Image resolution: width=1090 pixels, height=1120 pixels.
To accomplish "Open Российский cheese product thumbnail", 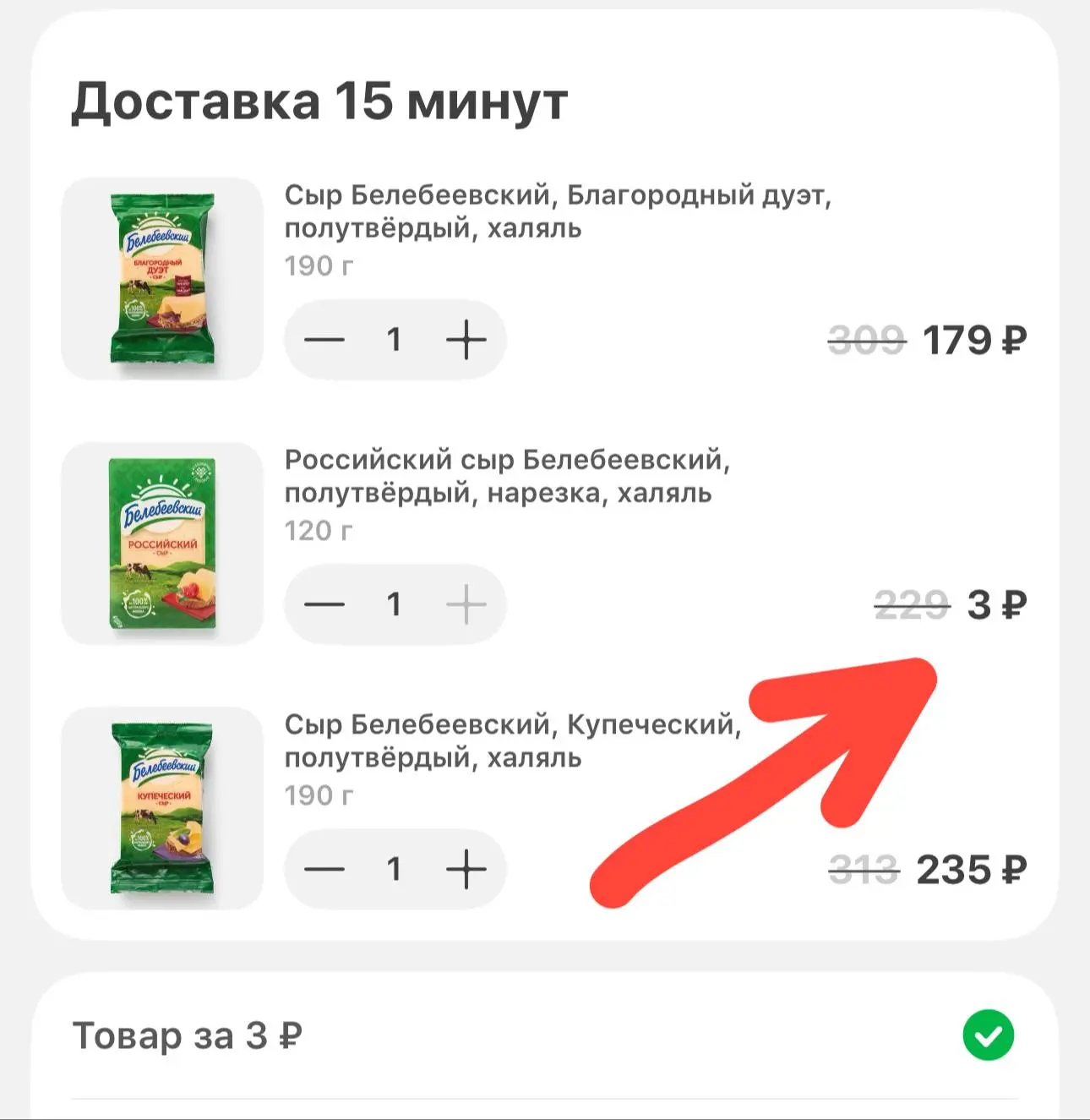I will (x=162, y=544).
